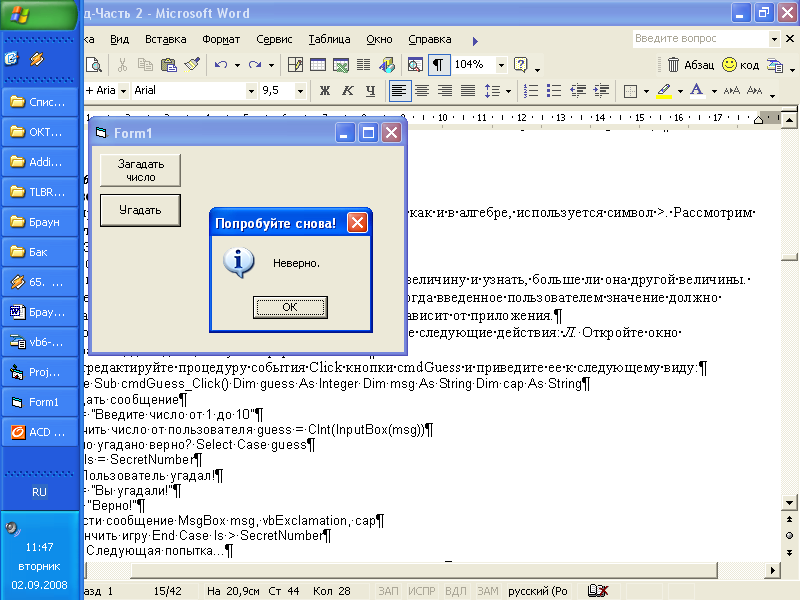Viewport: 800px width, 600px height.
Task: Open the Undo history dropdown arrow
Action: [x=237, y=65]
